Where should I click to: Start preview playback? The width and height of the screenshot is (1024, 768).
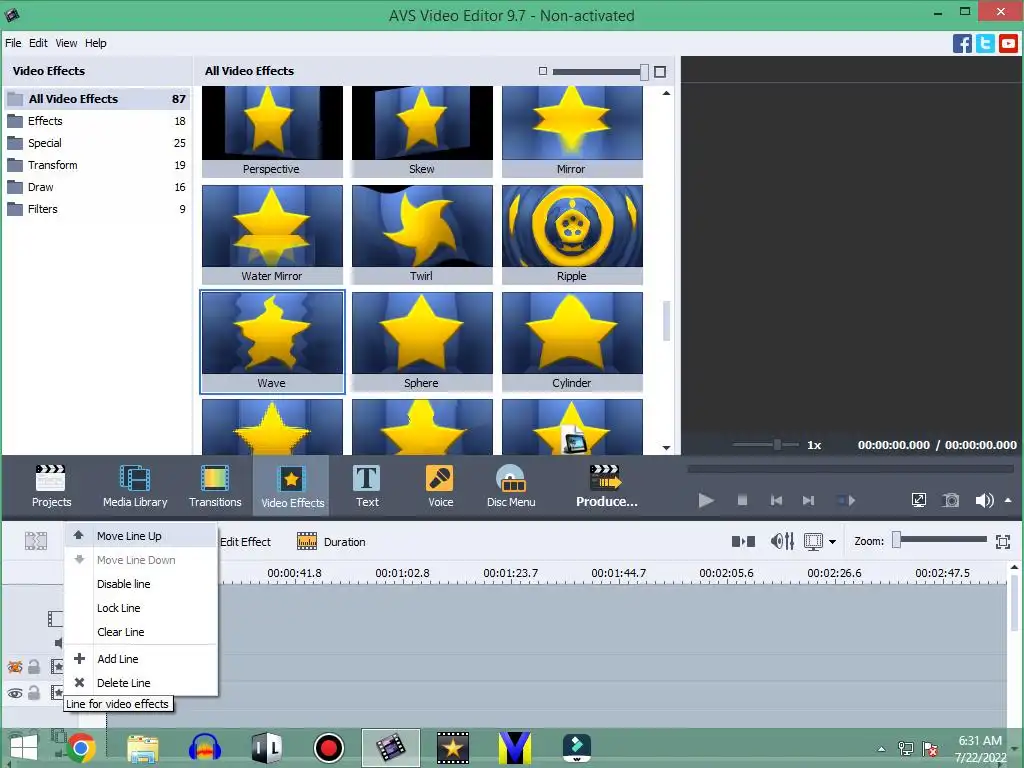(706, 500)
